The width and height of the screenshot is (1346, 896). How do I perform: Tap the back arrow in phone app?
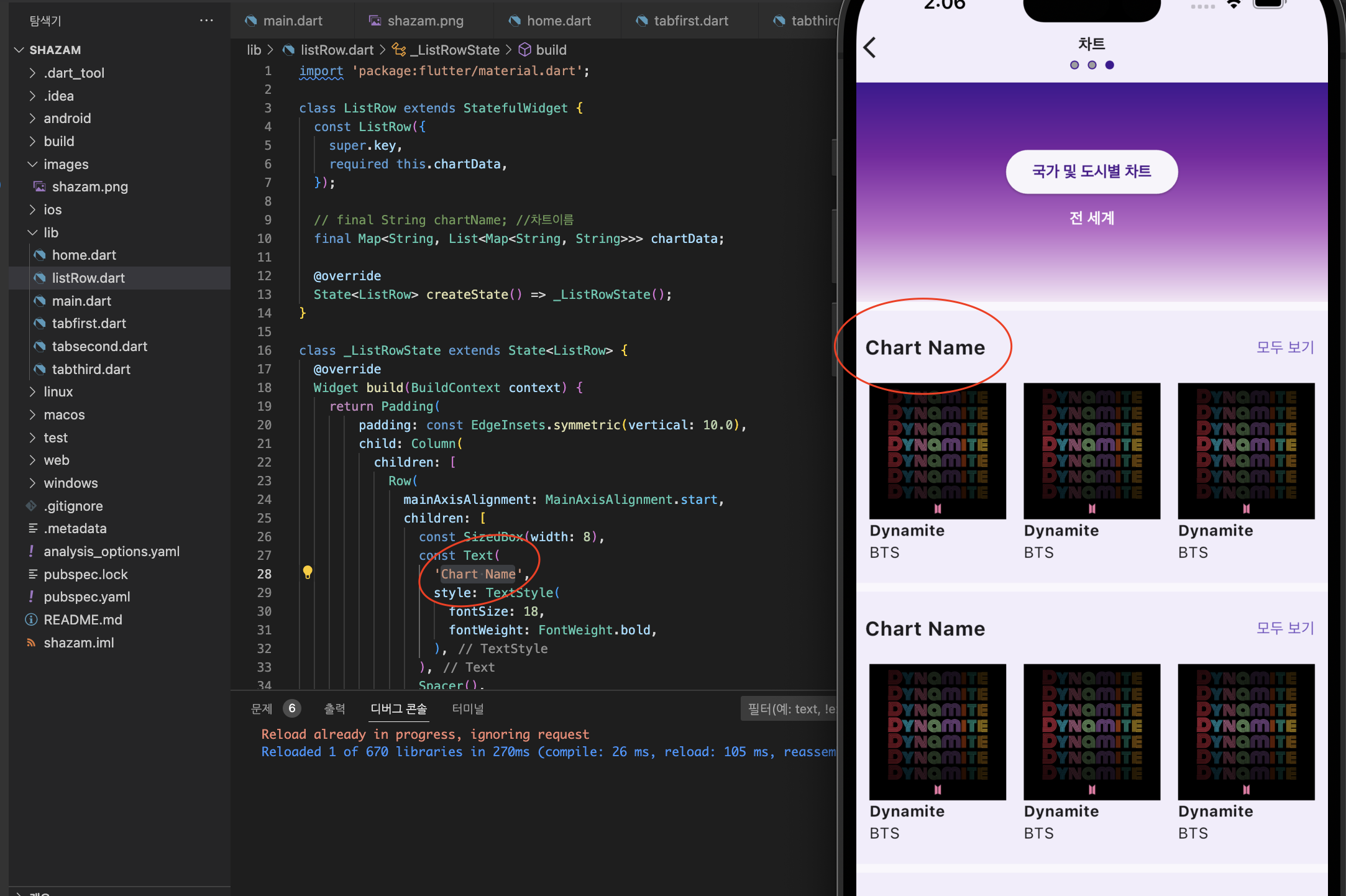click(x=870, y=47)
